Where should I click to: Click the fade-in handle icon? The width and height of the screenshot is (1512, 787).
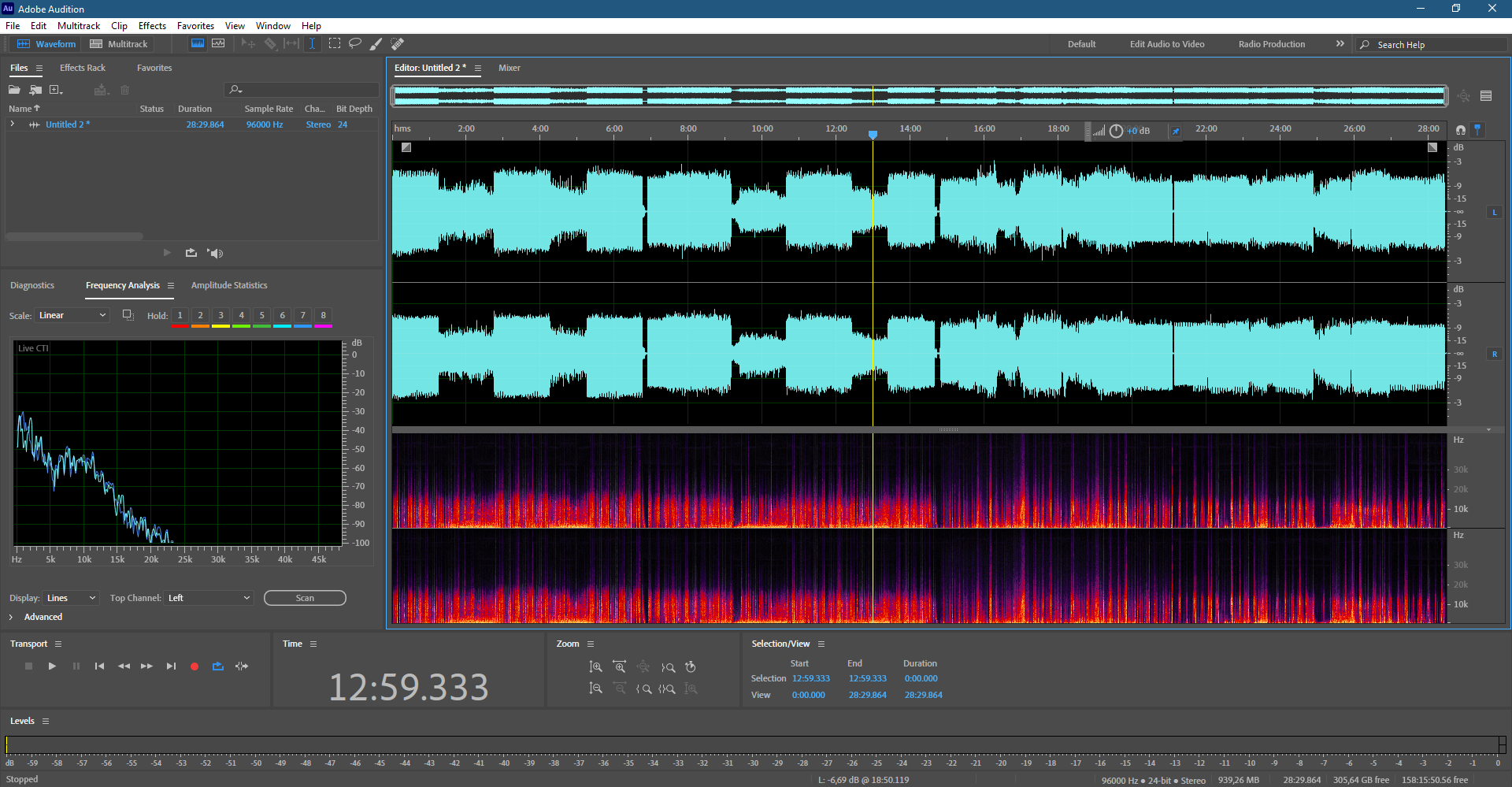point(406,147)
